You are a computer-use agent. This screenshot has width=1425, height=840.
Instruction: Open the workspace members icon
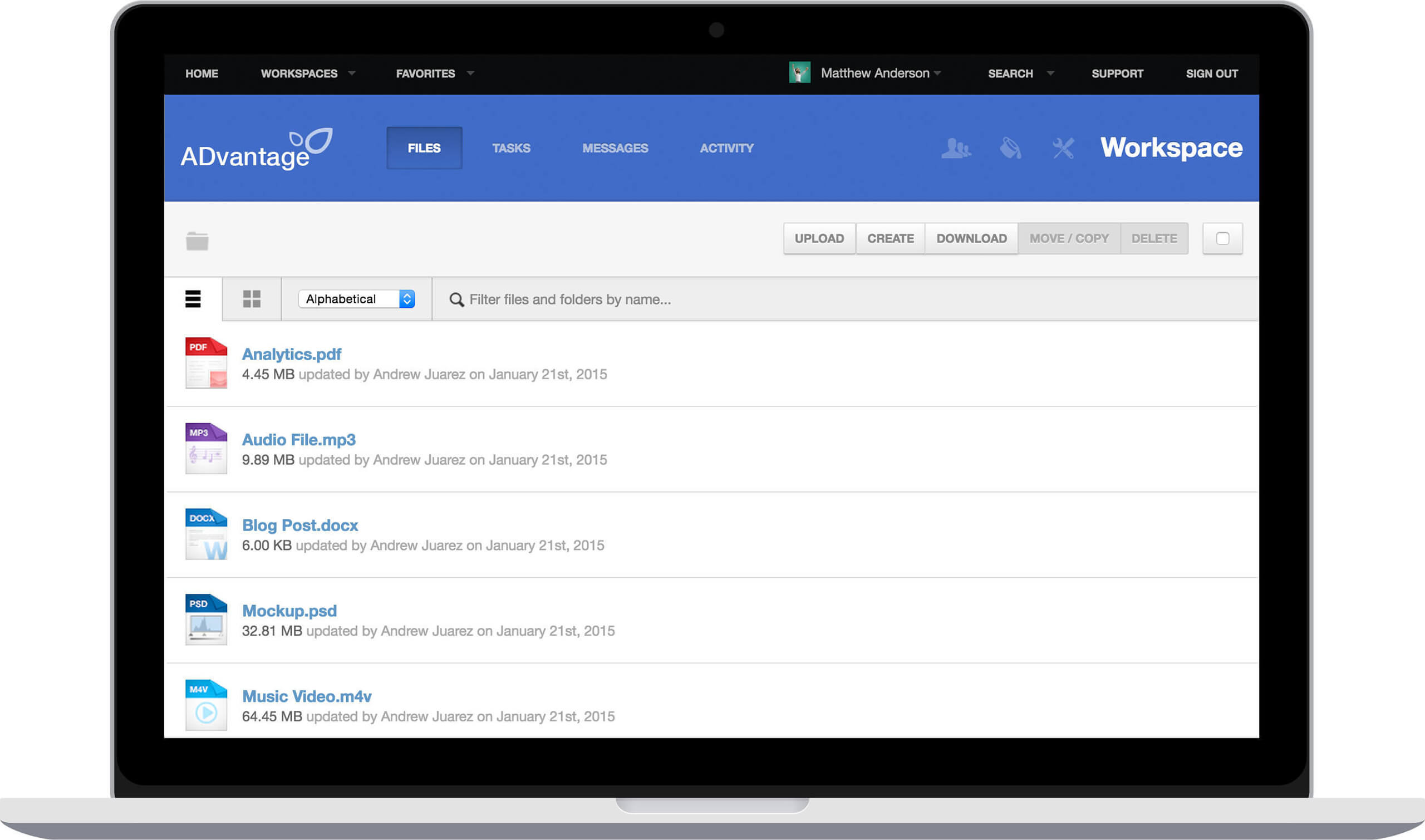[x=956, y=148]
